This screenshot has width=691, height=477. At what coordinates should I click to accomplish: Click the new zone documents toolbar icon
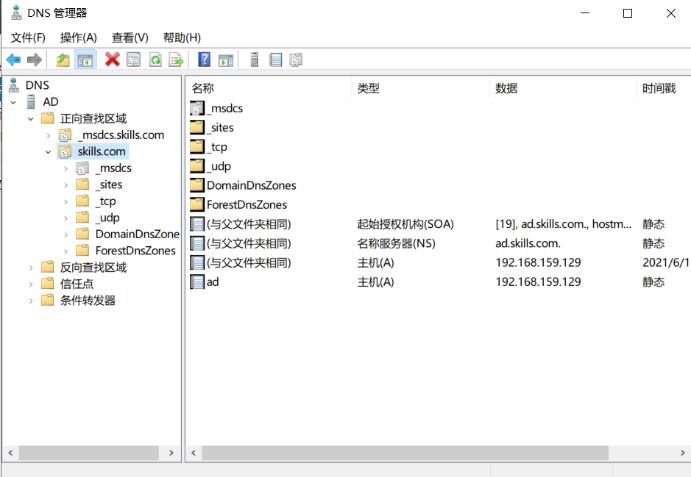point(296,60)
